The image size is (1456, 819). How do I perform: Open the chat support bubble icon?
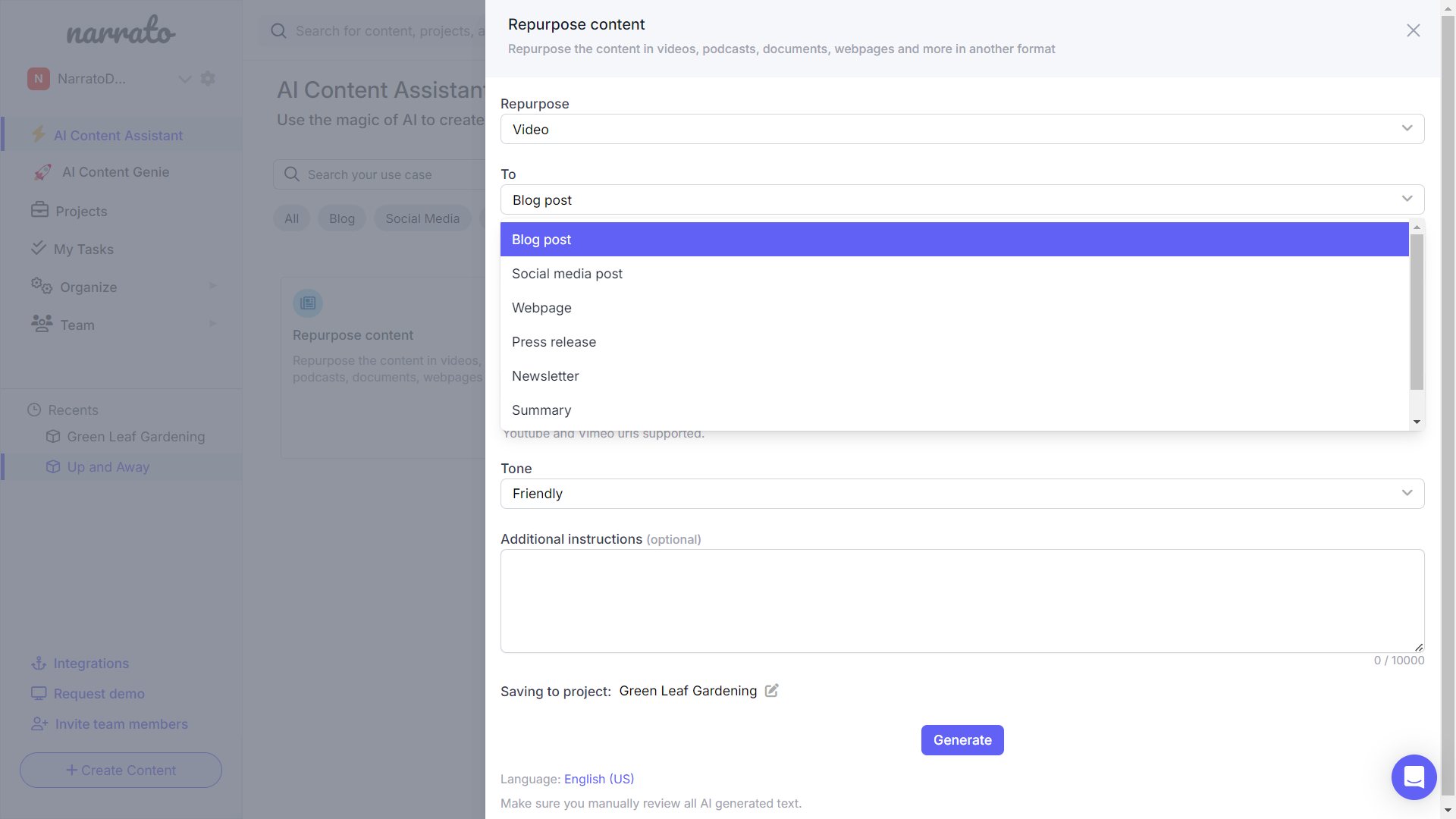pyautogui.click(x=1414, y=777)
